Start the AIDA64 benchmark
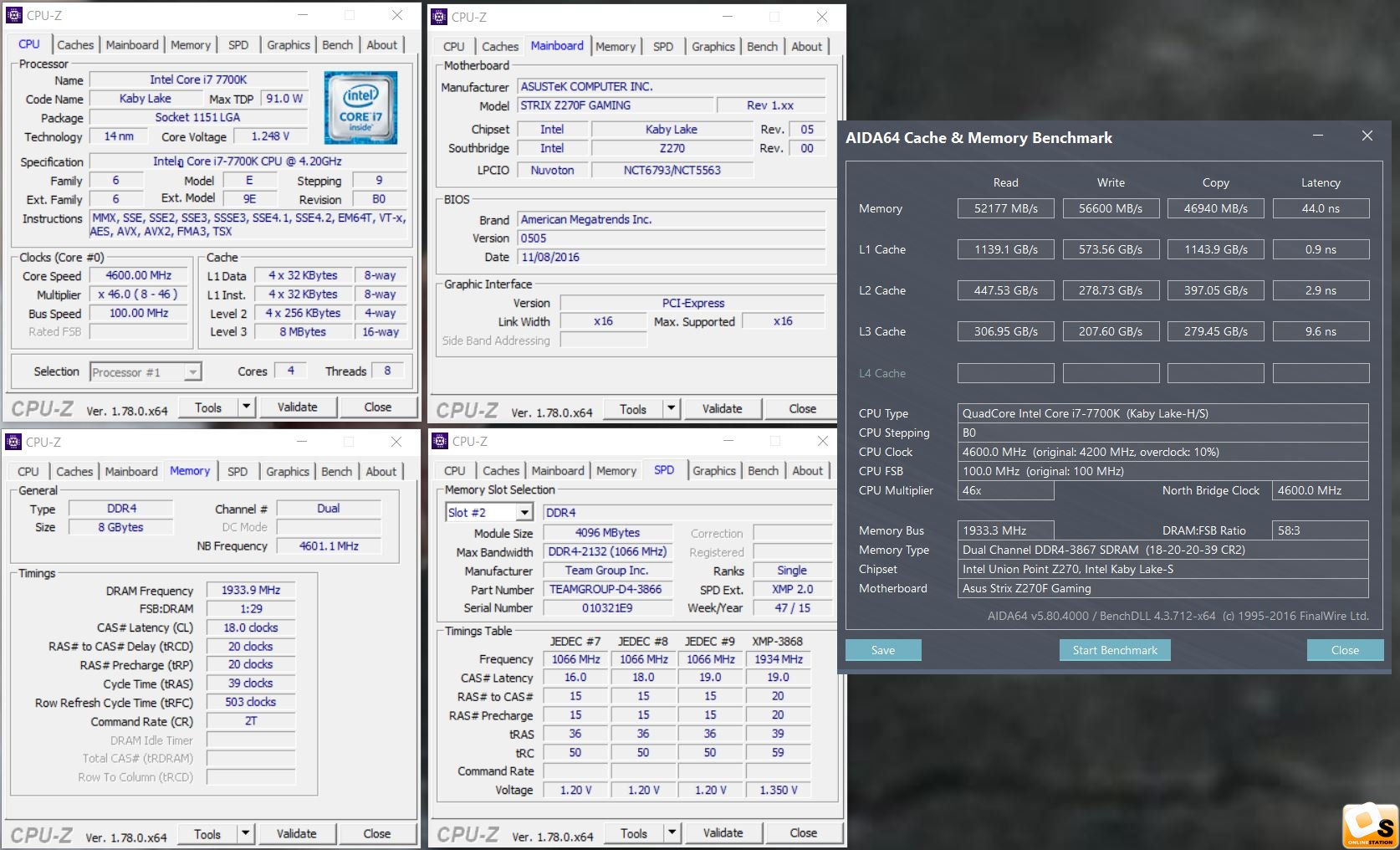The image size is (1400, 850). click(x=1115, y=650)
